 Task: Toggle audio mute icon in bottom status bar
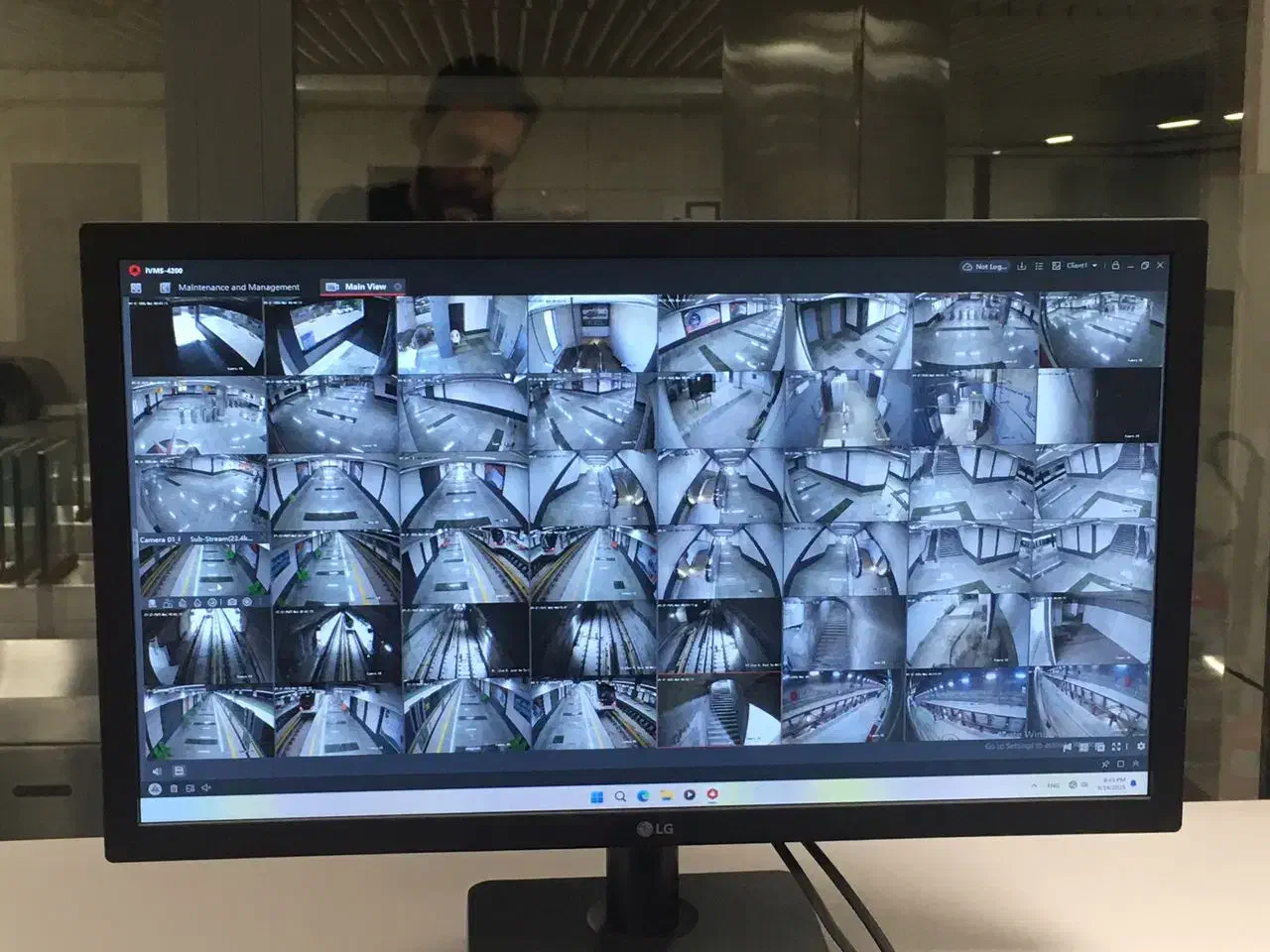(206, 788)
